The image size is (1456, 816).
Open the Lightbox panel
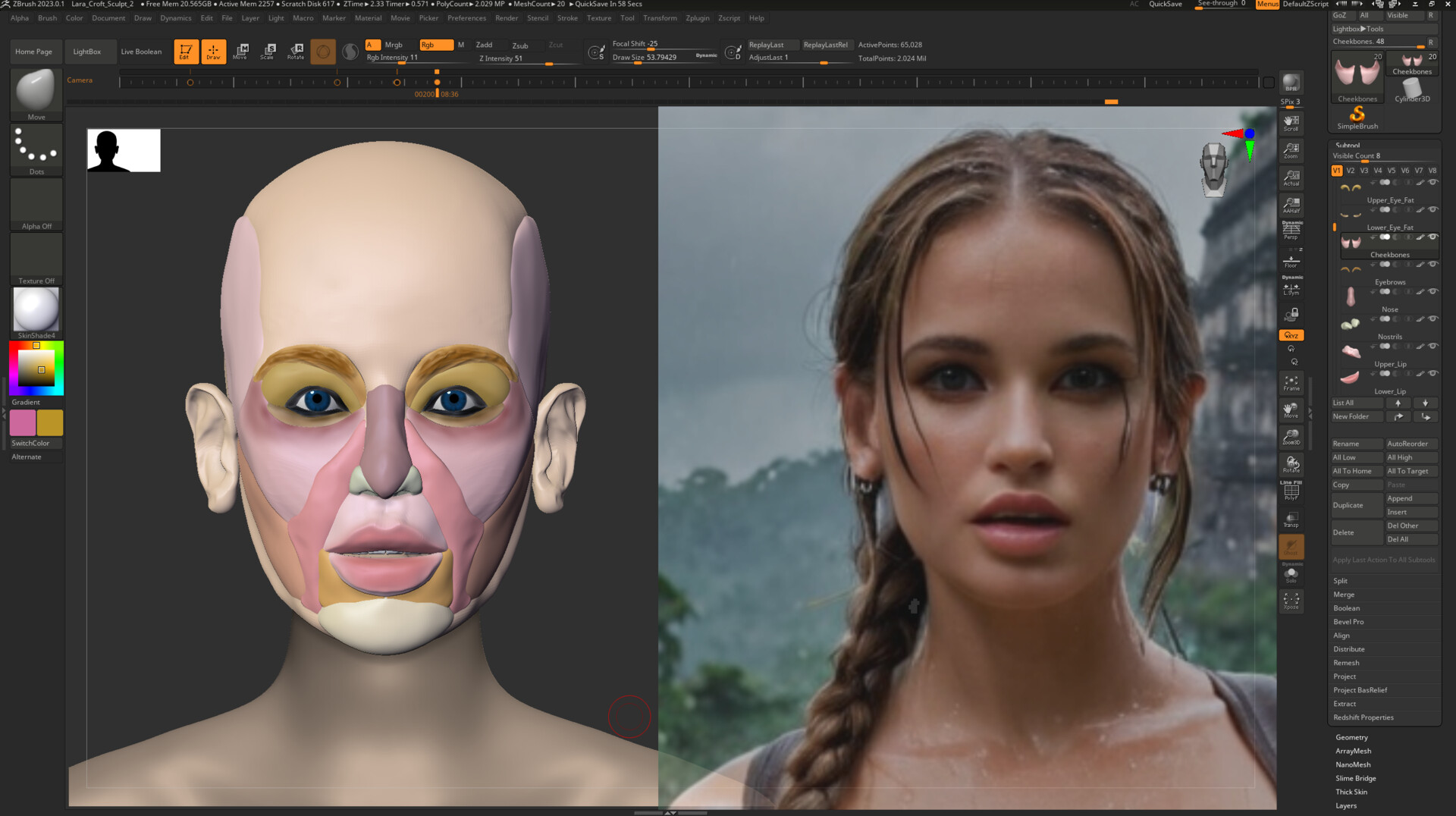(86, 52)
